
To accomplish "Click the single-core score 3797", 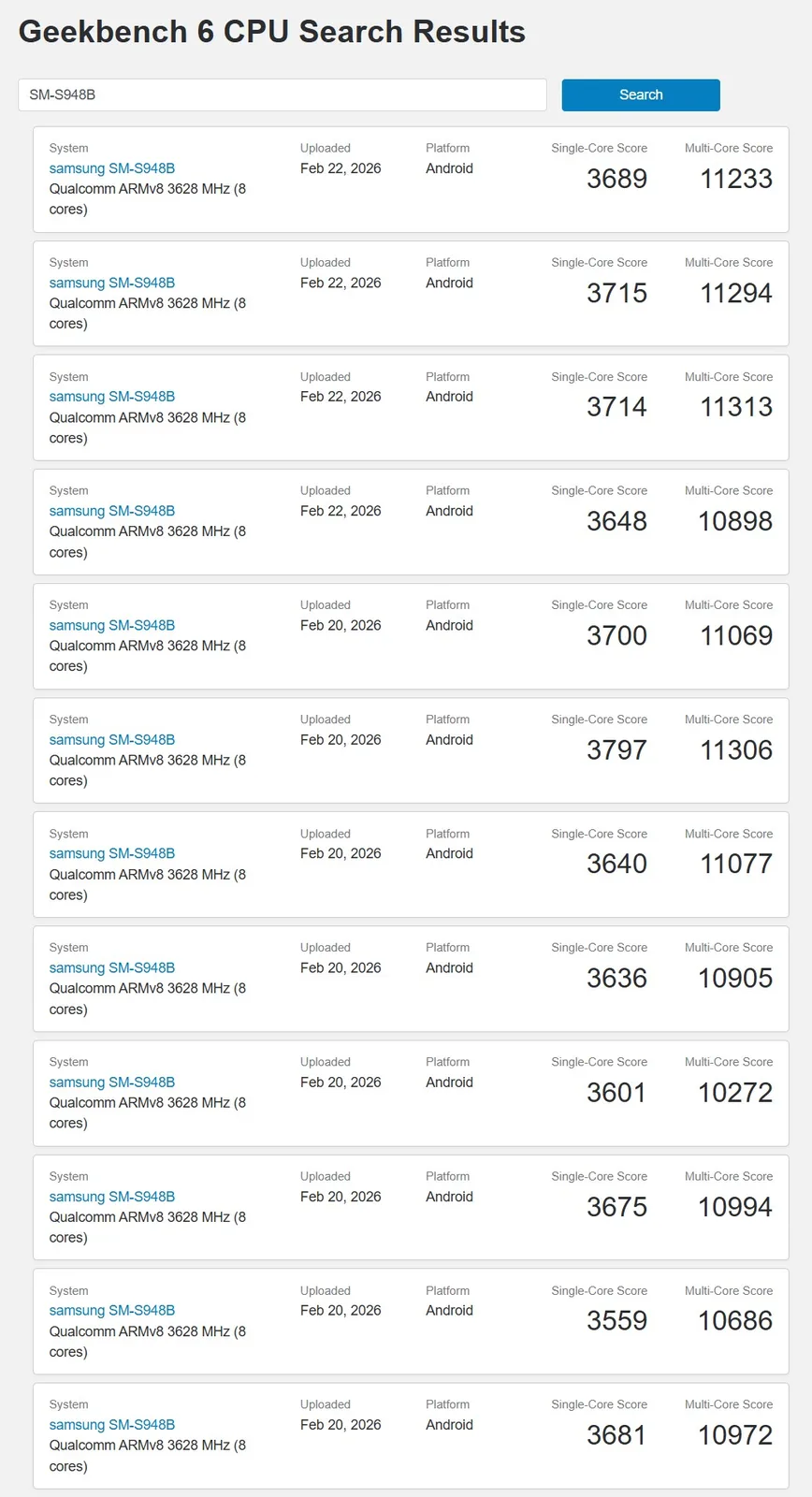I will click(x=616, y=750).
